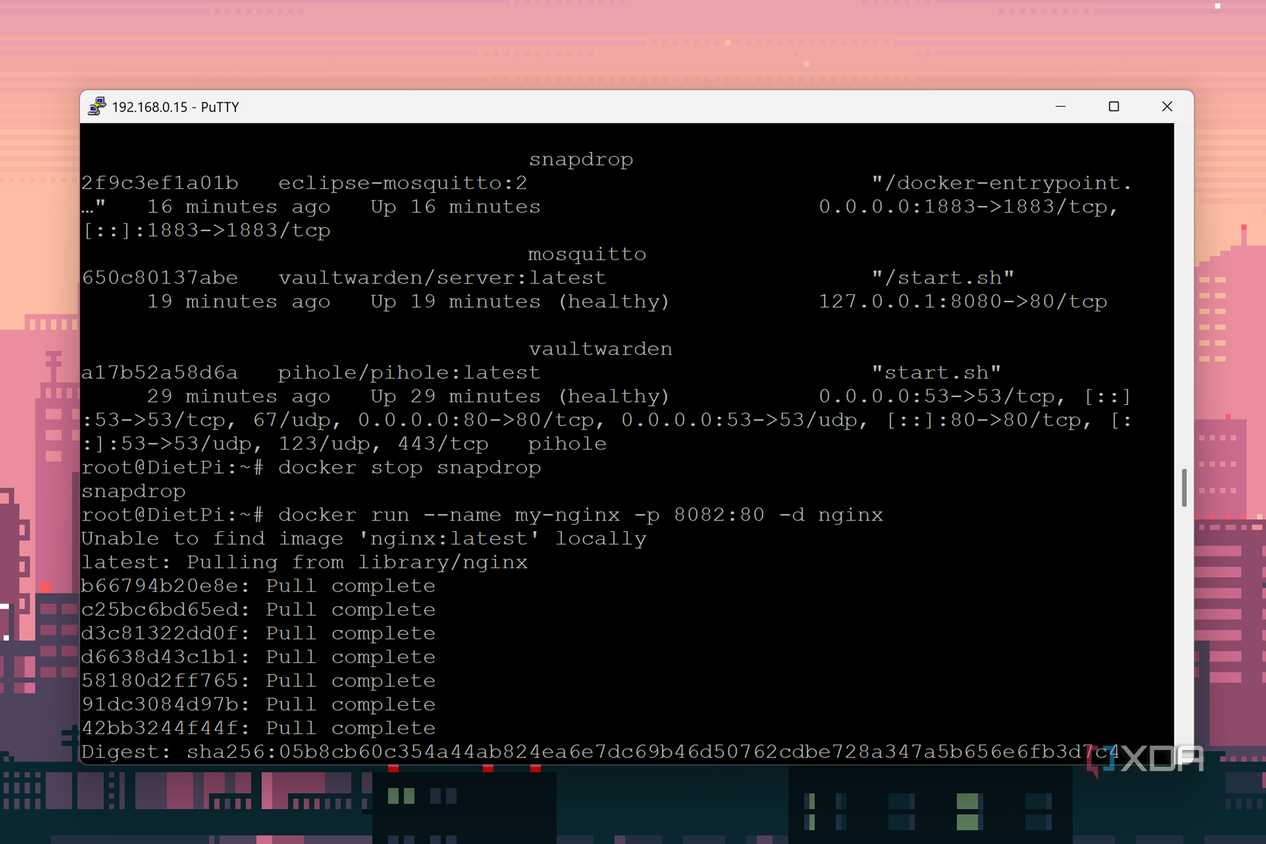The image size is (1266, 844).
Task: Click container ID 2f9c3ef1a01b
Action: [160, 183]
